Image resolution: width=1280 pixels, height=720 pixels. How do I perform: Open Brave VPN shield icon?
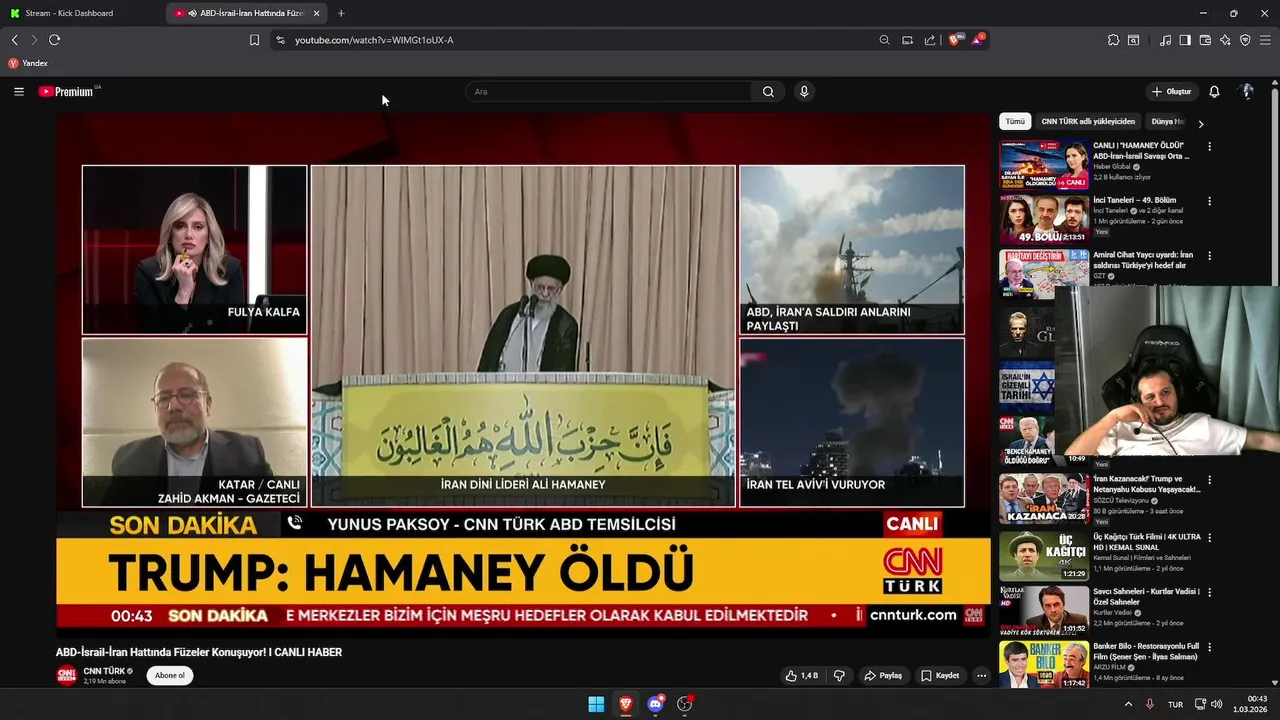click(1245, 40)
